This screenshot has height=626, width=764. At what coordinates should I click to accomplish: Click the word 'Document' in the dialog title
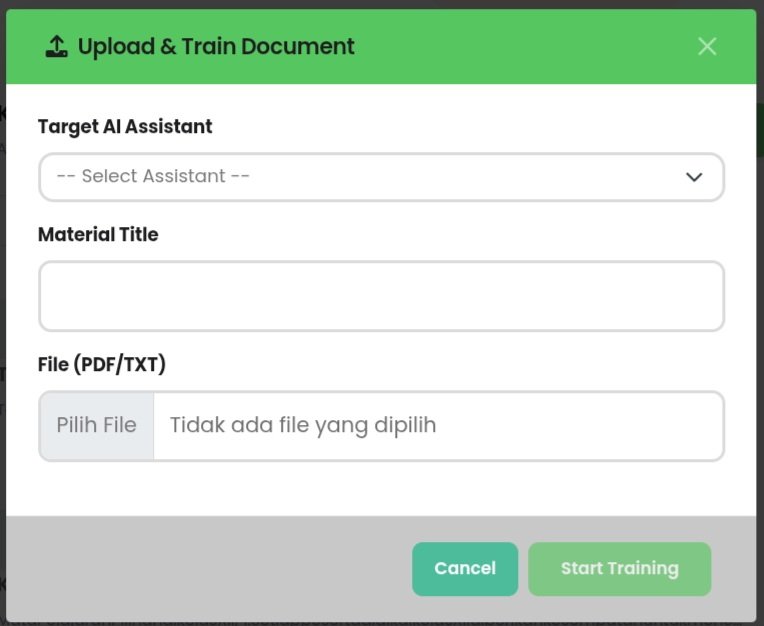tap(305, 46)
